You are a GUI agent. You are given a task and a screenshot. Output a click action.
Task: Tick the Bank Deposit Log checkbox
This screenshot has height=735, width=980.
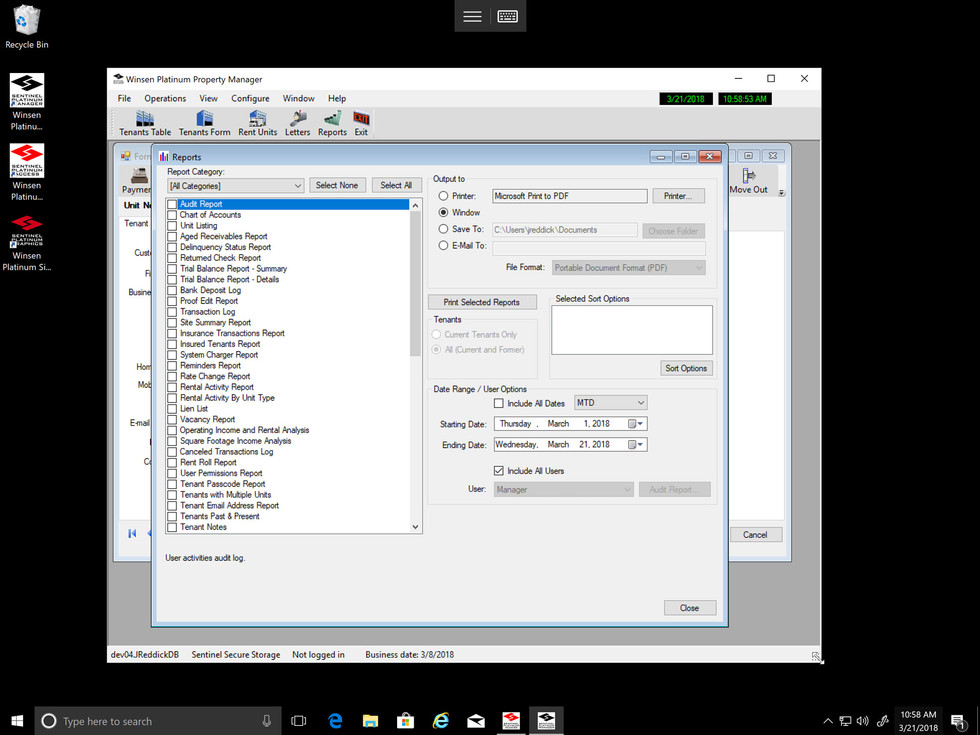(172, 291)
